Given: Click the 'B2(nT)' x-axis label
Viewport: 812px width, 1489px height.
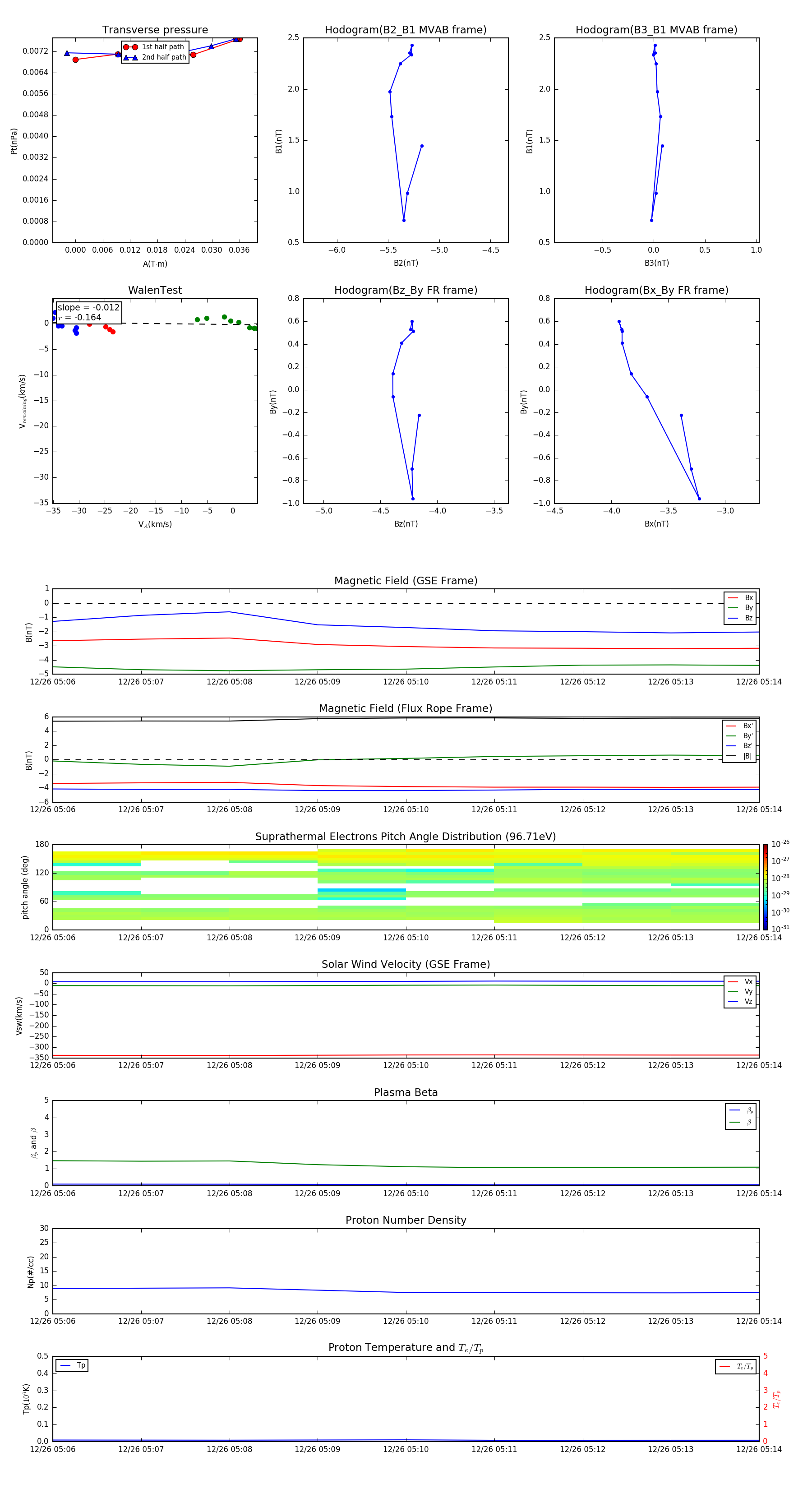Looking at the screenshot, I should (406, 263).
